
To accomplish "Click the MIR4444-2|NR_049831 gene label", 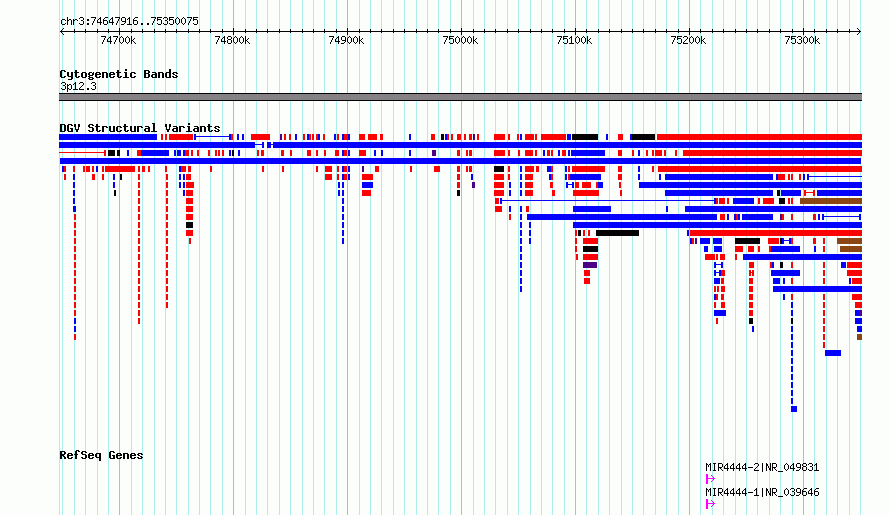I will pyautogui.click(x=762, y=467).
